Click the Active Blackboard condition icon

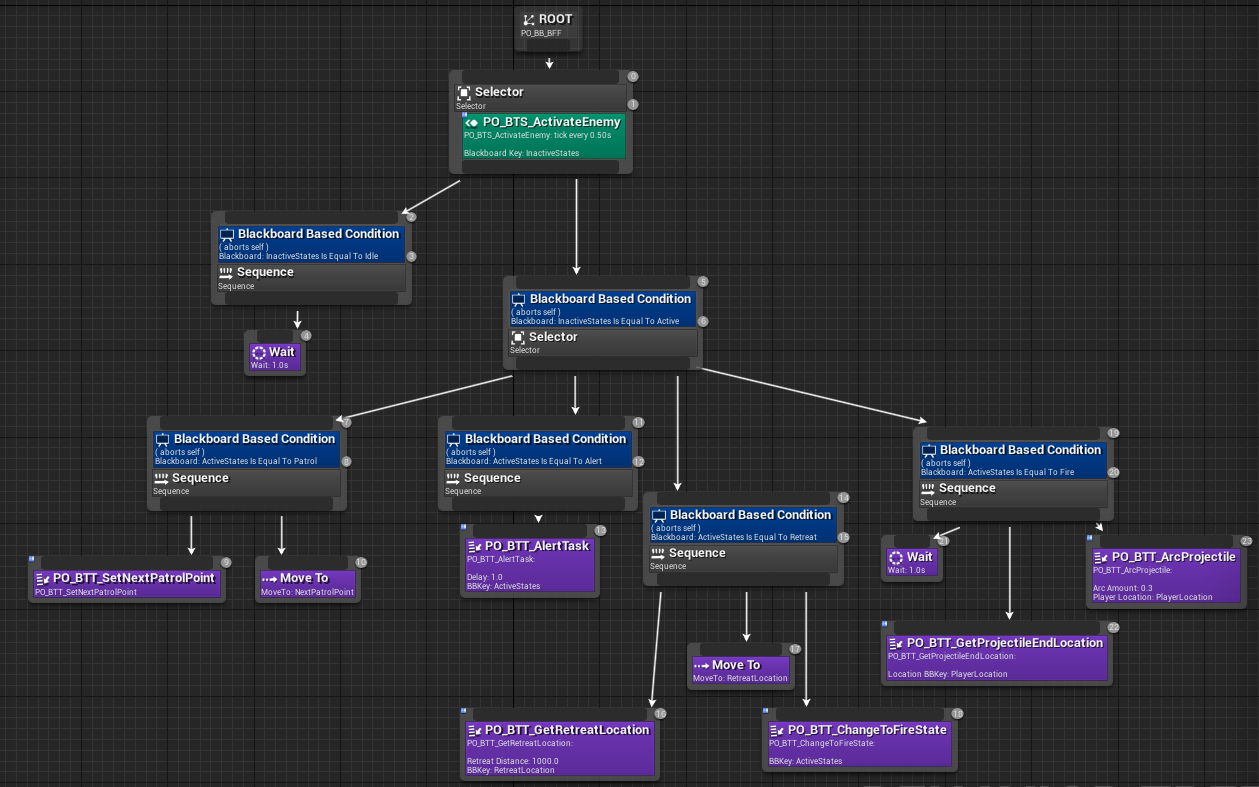[519, 300]
